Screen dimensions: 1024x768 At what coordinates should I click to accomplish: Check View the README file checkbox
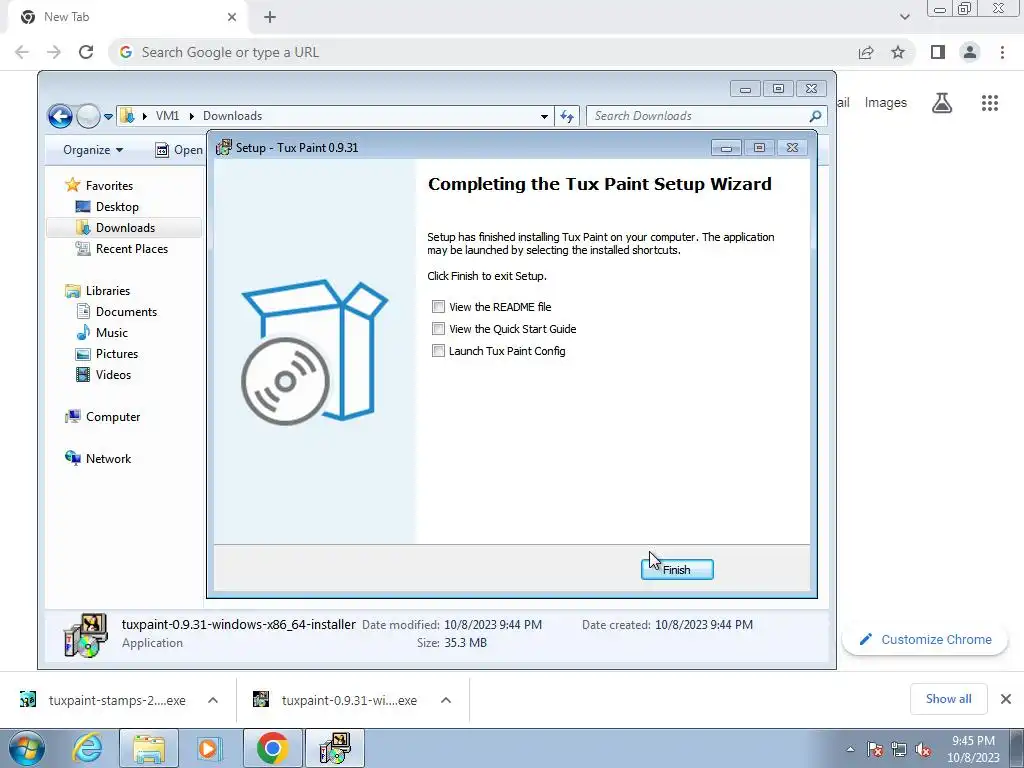coord(438,306)
